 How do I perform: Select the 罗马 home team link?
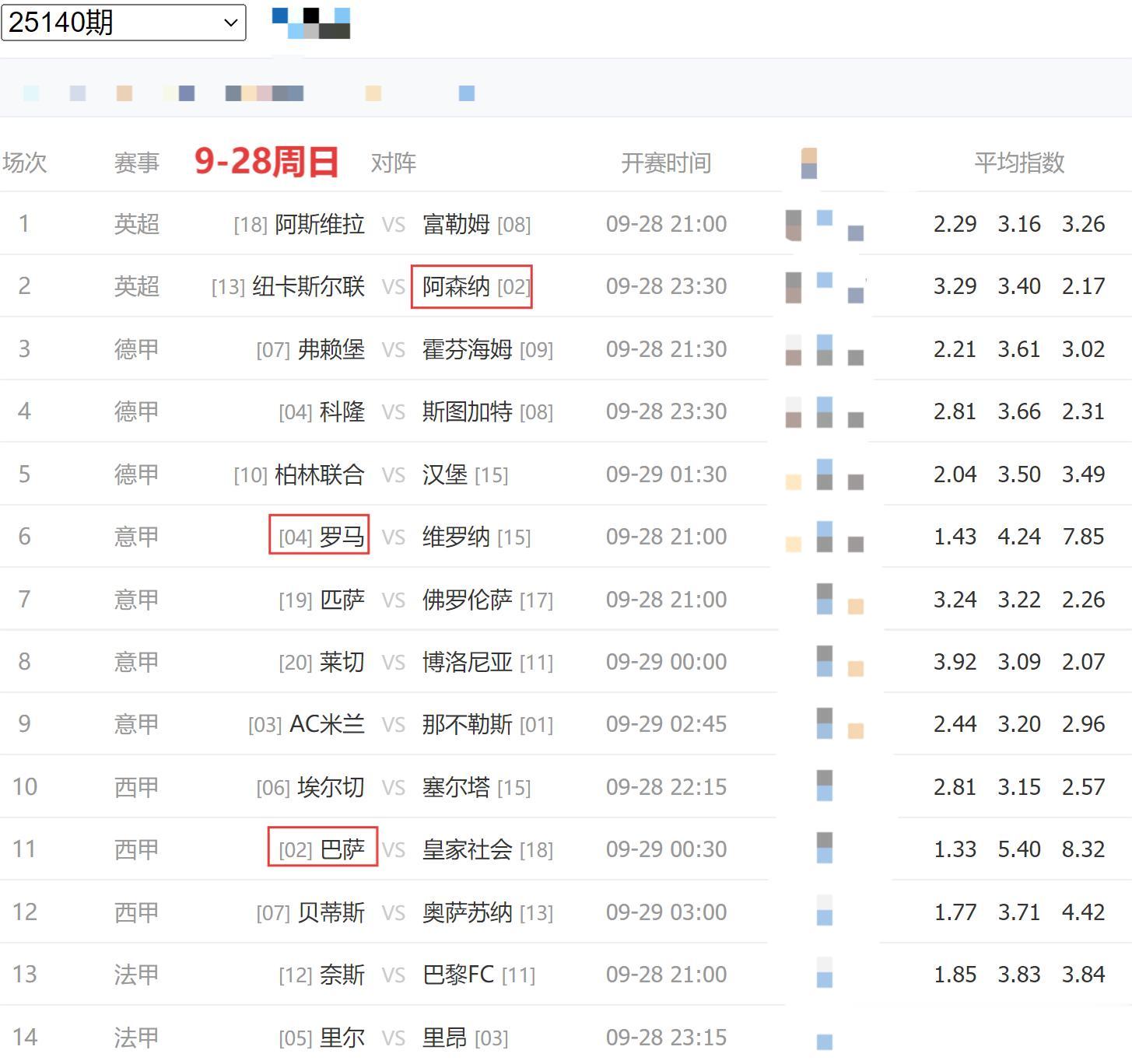[342, 537]
